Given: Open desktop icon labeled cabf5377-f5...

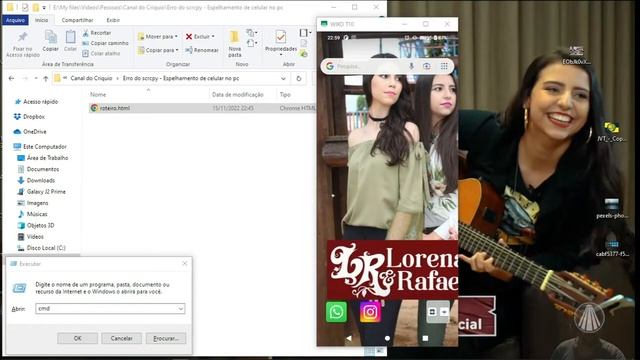Looking at the screenshot, I should pos(612,248).
